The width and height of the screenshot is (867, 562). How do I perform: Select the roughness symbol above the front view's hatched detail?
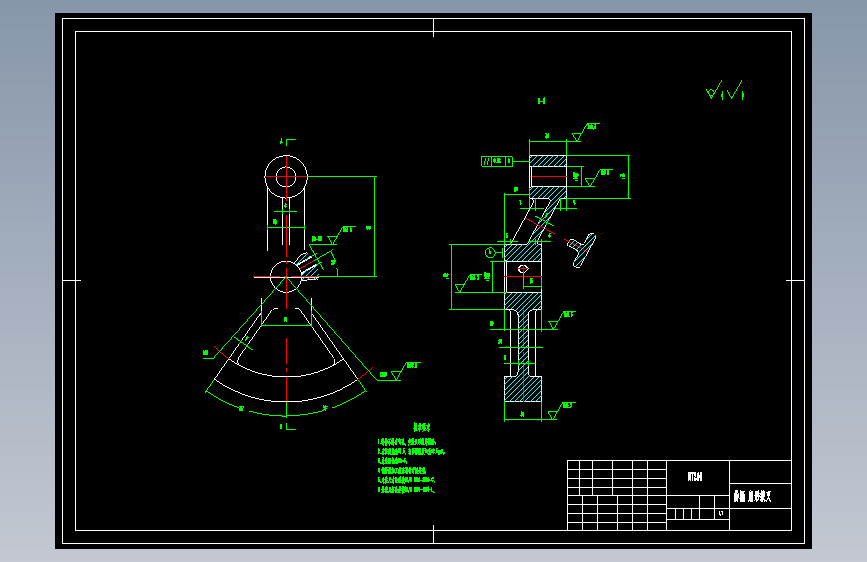tap(341, 235)
